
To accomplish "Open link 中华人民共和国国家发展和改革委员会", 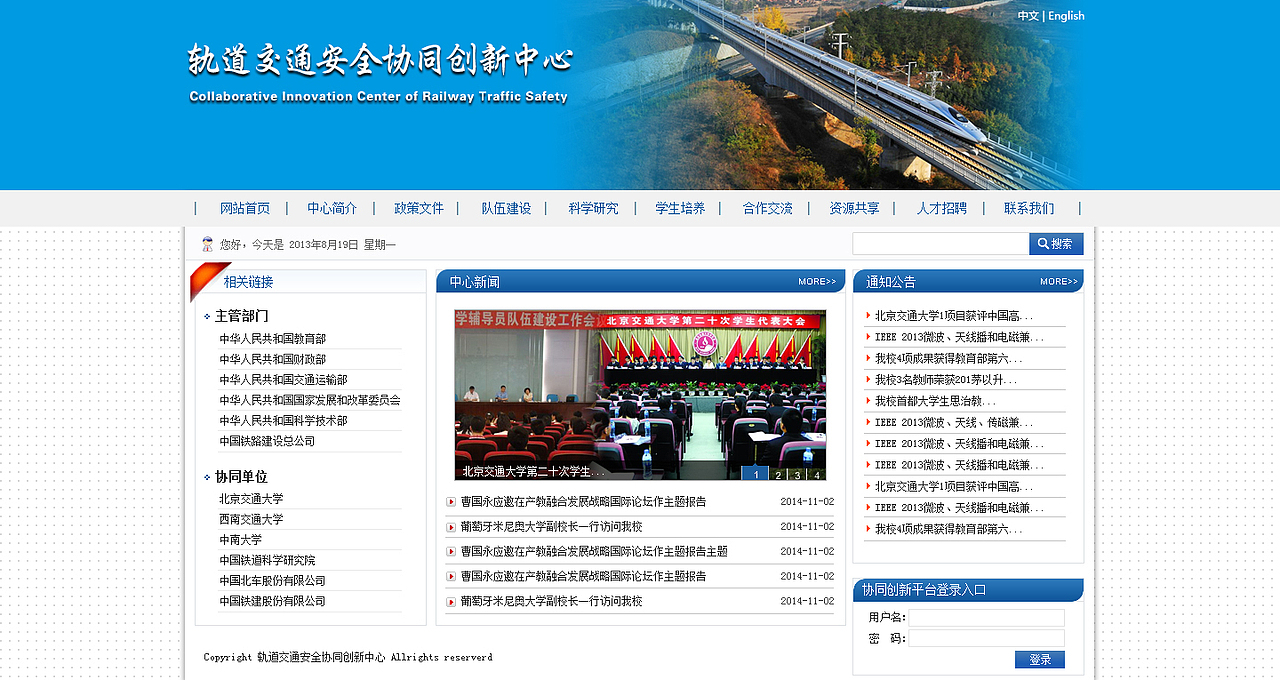I will [310, 400].
